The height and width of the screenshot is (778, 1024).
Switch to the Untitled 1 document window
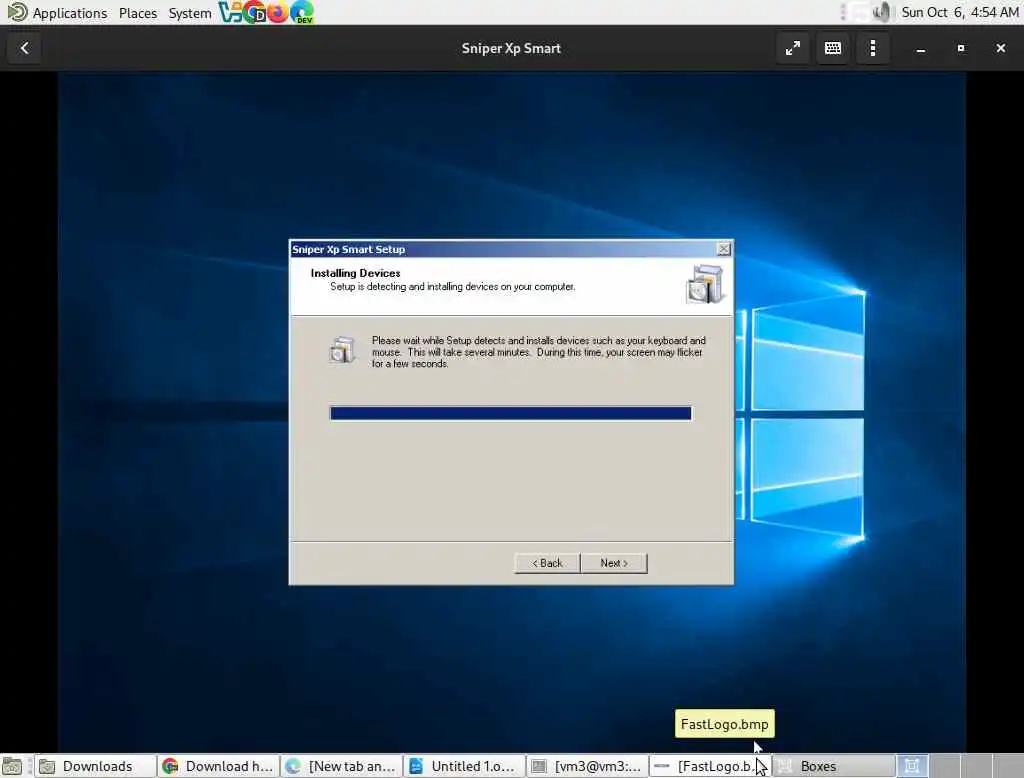[465, 766]
